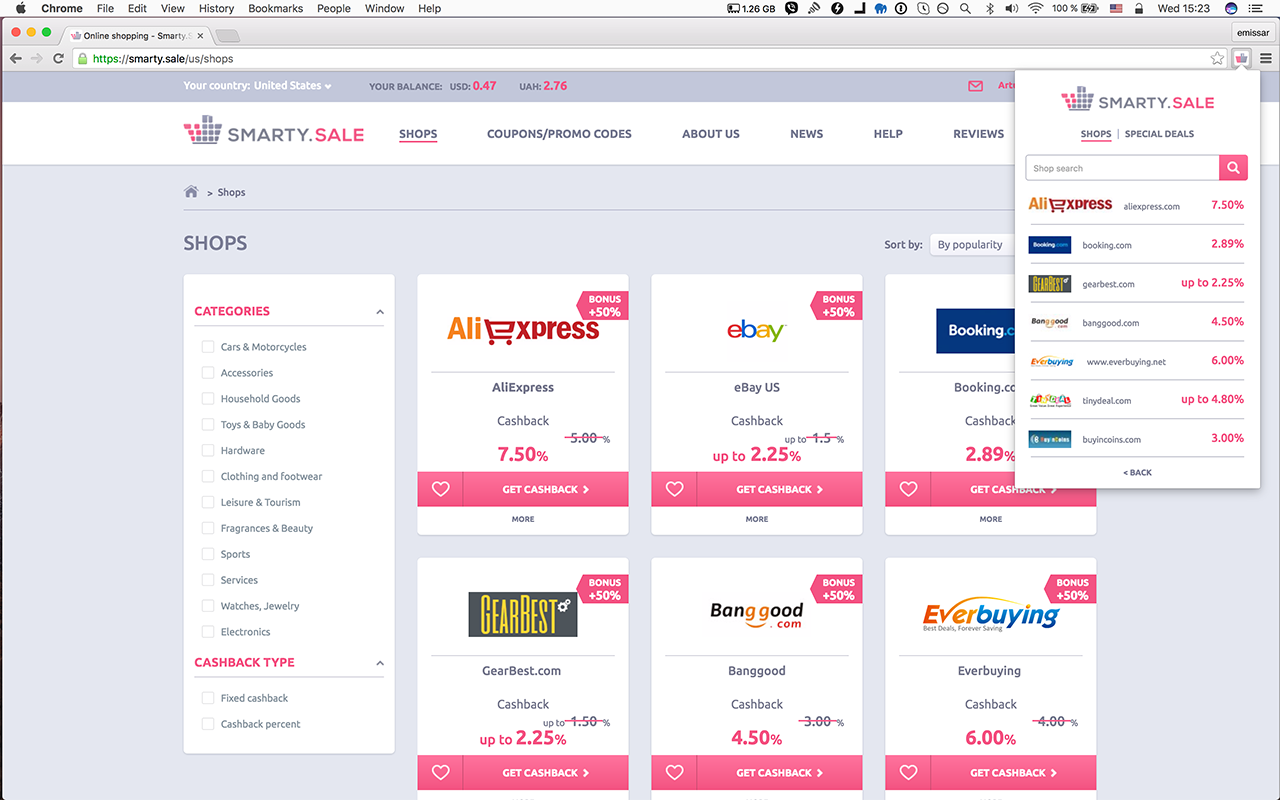
Task: Click the magnifier search button in popup
Action: (1233, 168)
